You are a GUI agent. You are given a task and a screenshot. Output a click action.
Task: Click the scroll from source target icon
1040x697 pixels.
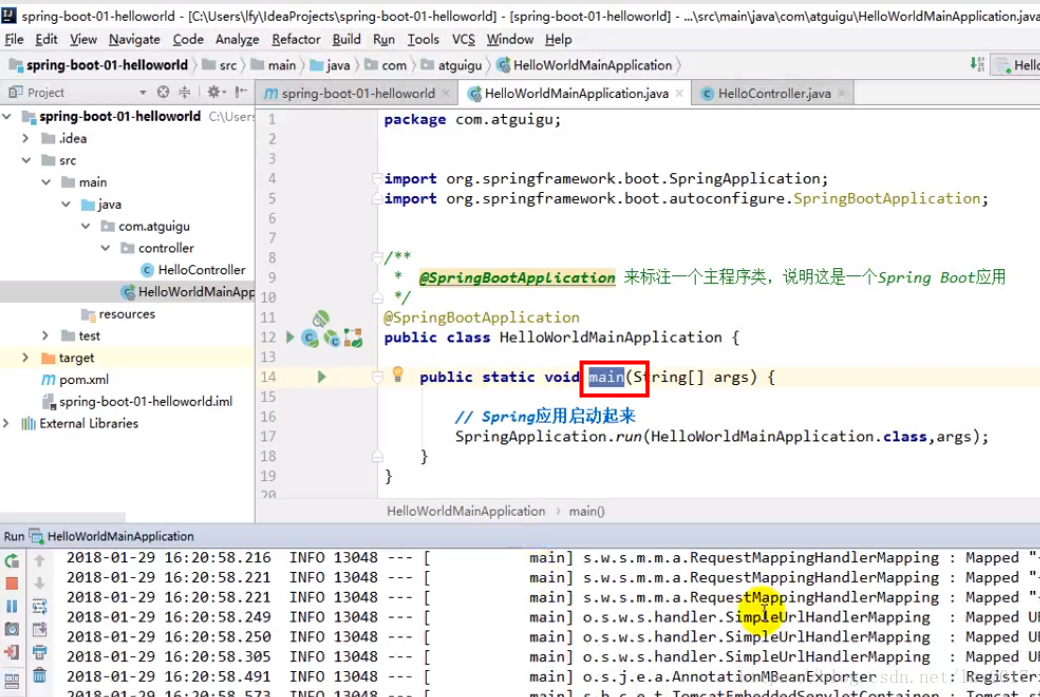tap(163, 92)
